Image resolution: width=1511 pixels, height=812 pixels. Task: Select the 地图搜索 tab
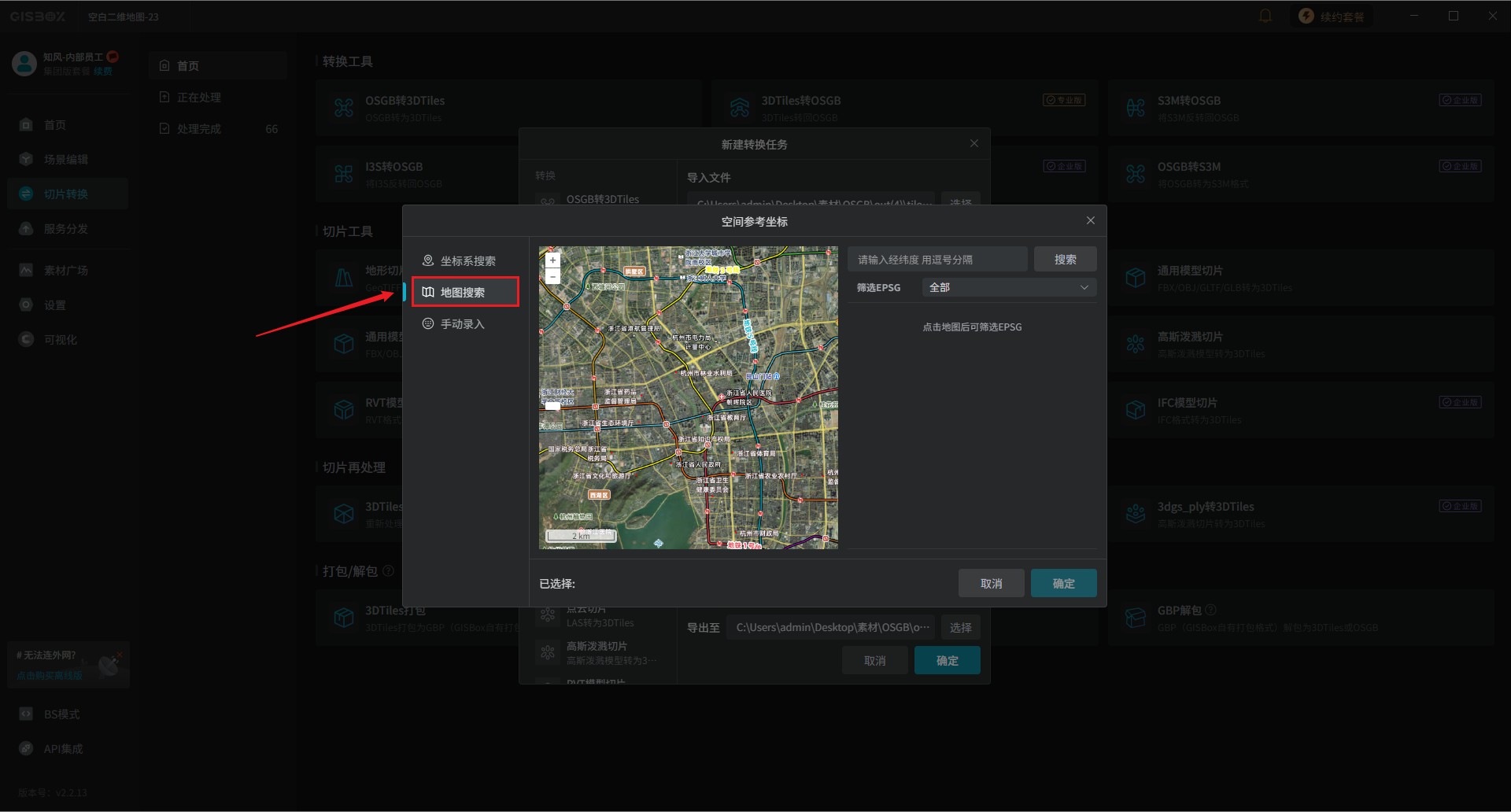[x=465, y=292]
